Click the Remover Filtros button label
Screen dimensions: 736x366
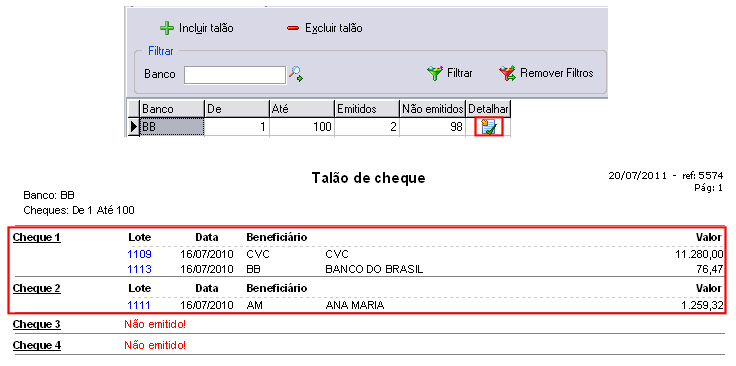(x=557, y=74)
